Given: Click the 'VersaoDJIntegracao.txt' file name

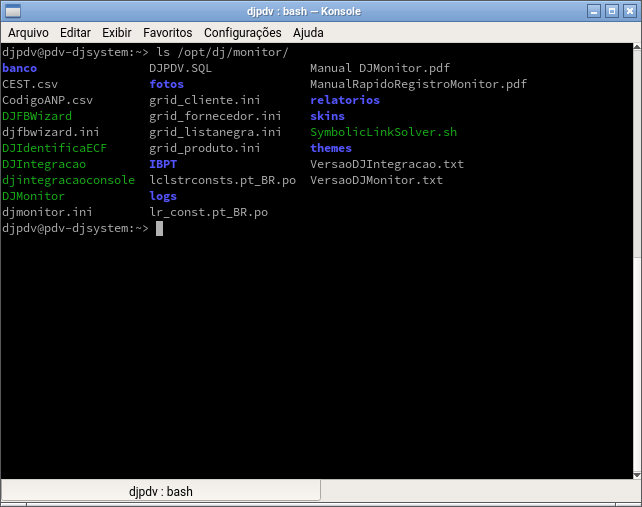Looking at the screenshot, I should click(387, 164).
